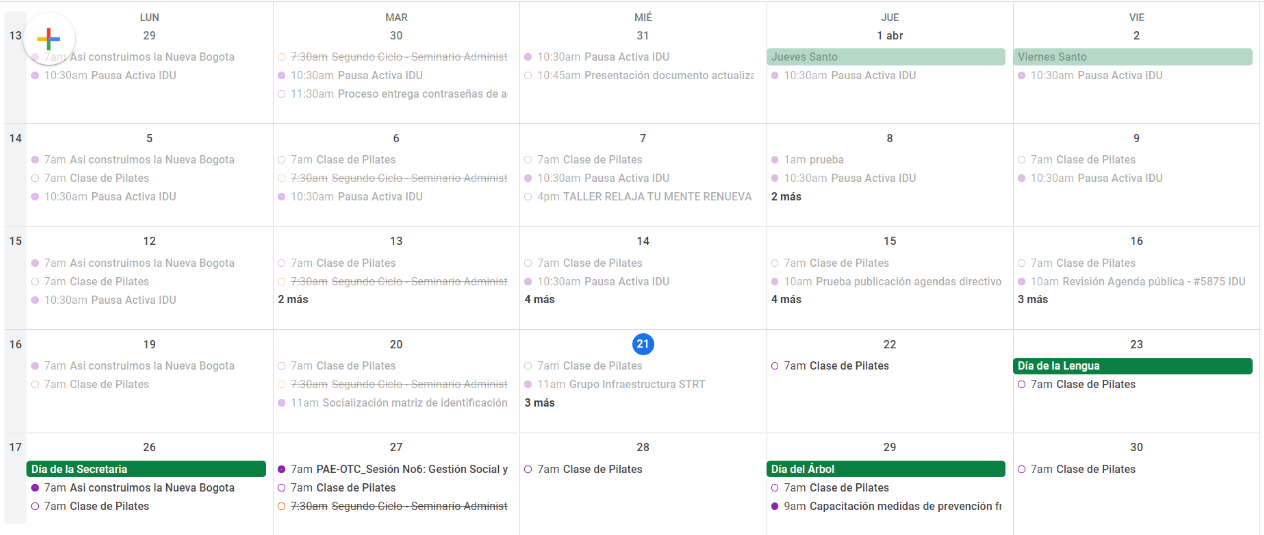This screenshot has width=1264, height=535.
Task: Click the colorful plus create event button
Action: [48, 40]
